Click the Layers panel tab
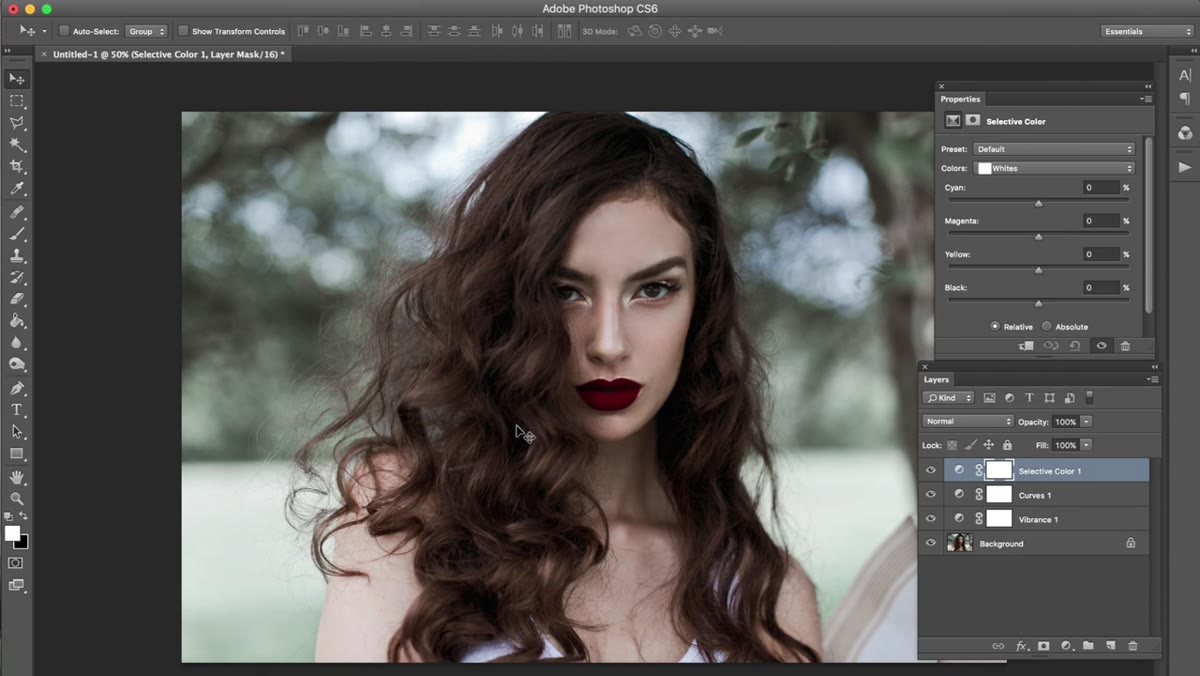 coord(936,380)
